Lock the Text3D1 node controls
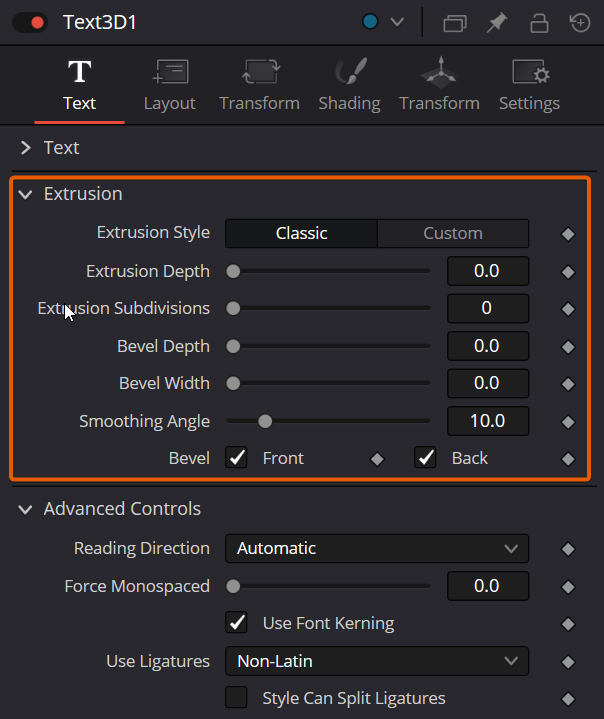Screen dimensions: 604x719 coord(539,22)
